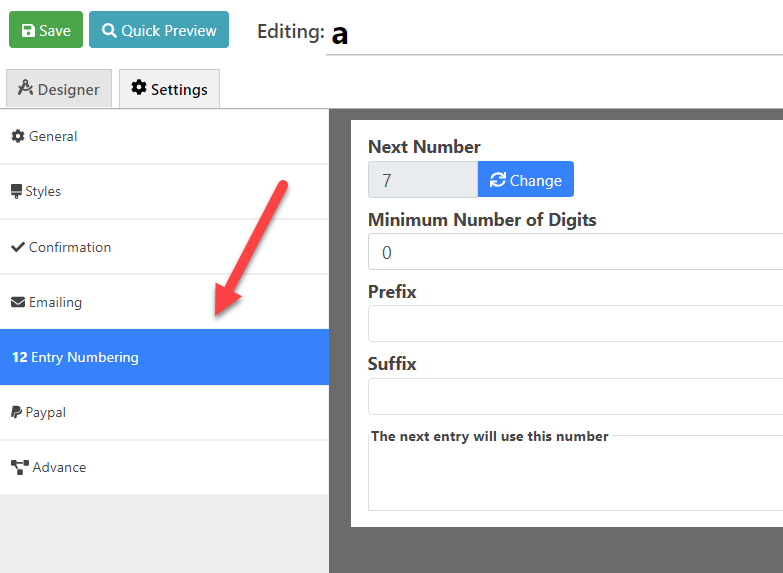Click the sitemap icon beside Advance
Image resolution: width=783 pixels, height=573 pixels.
coord(19,467)
